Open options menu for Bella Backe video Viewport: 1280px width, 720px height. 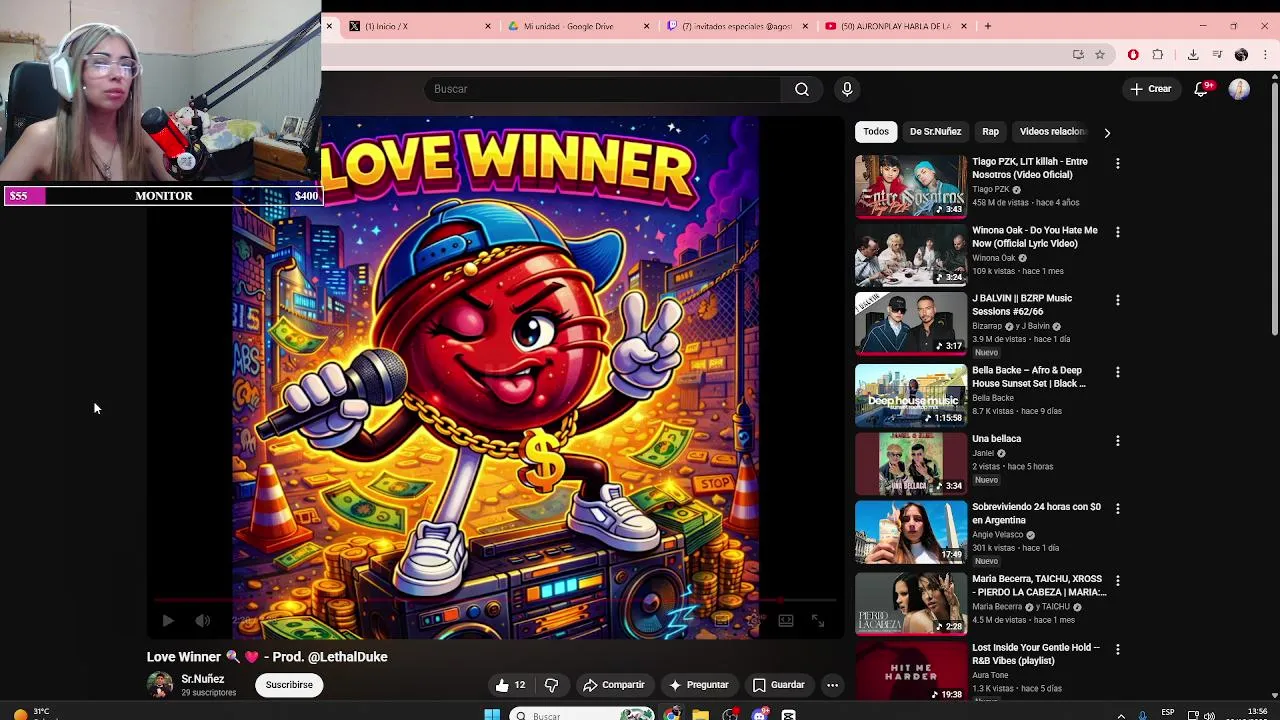(1117, 372)
